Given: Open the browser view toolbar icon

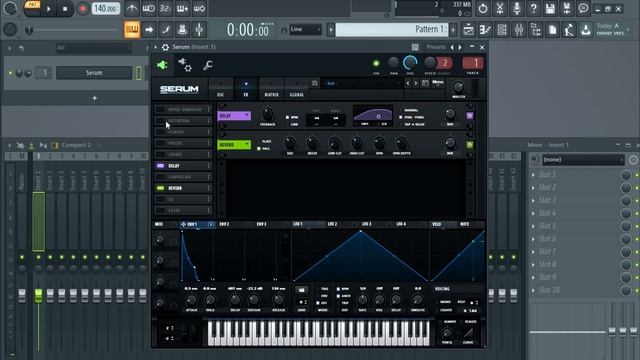Looking at the screenshot, I should 535,29.
